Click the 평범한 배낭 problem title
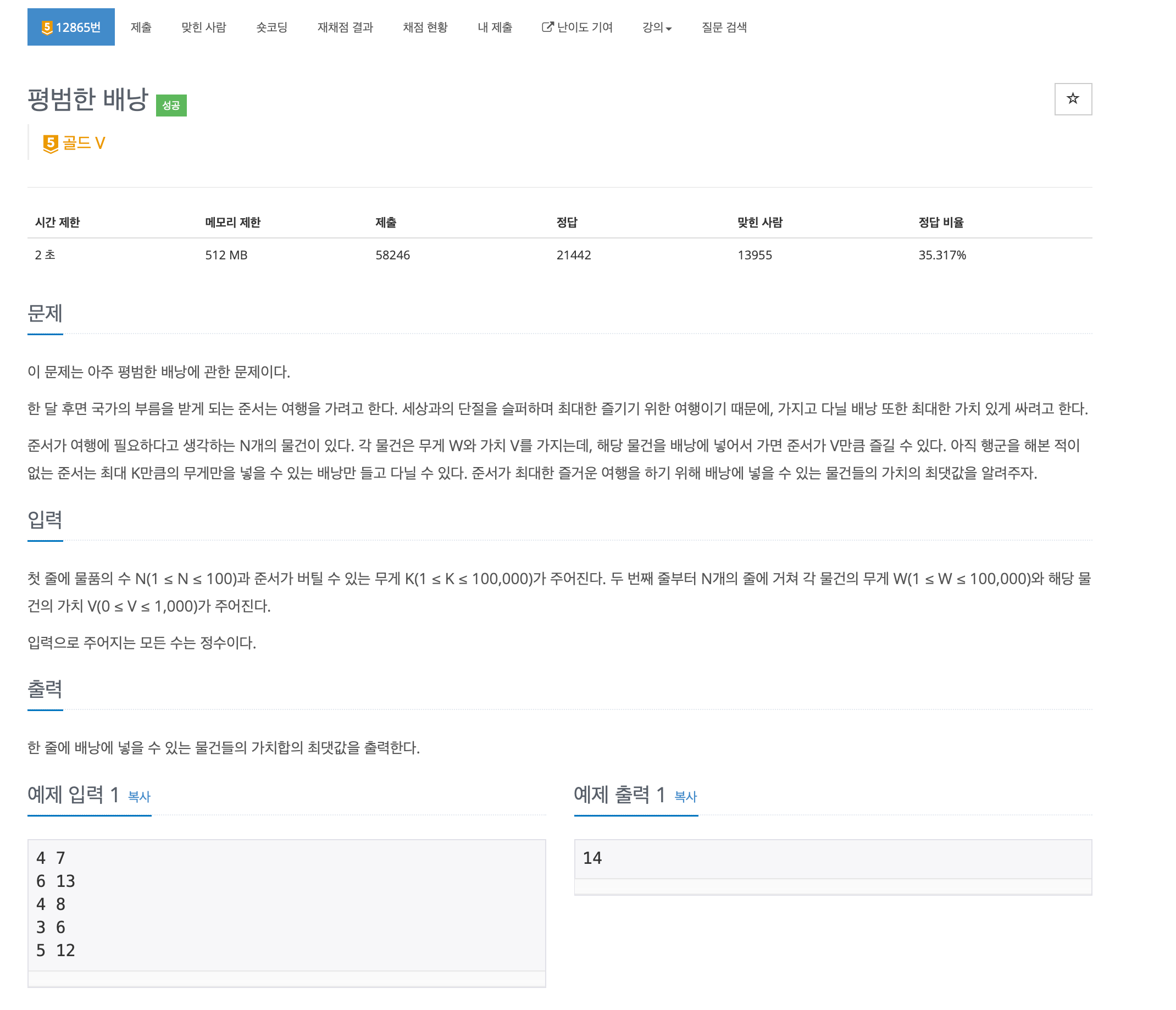 coord(88,100)
